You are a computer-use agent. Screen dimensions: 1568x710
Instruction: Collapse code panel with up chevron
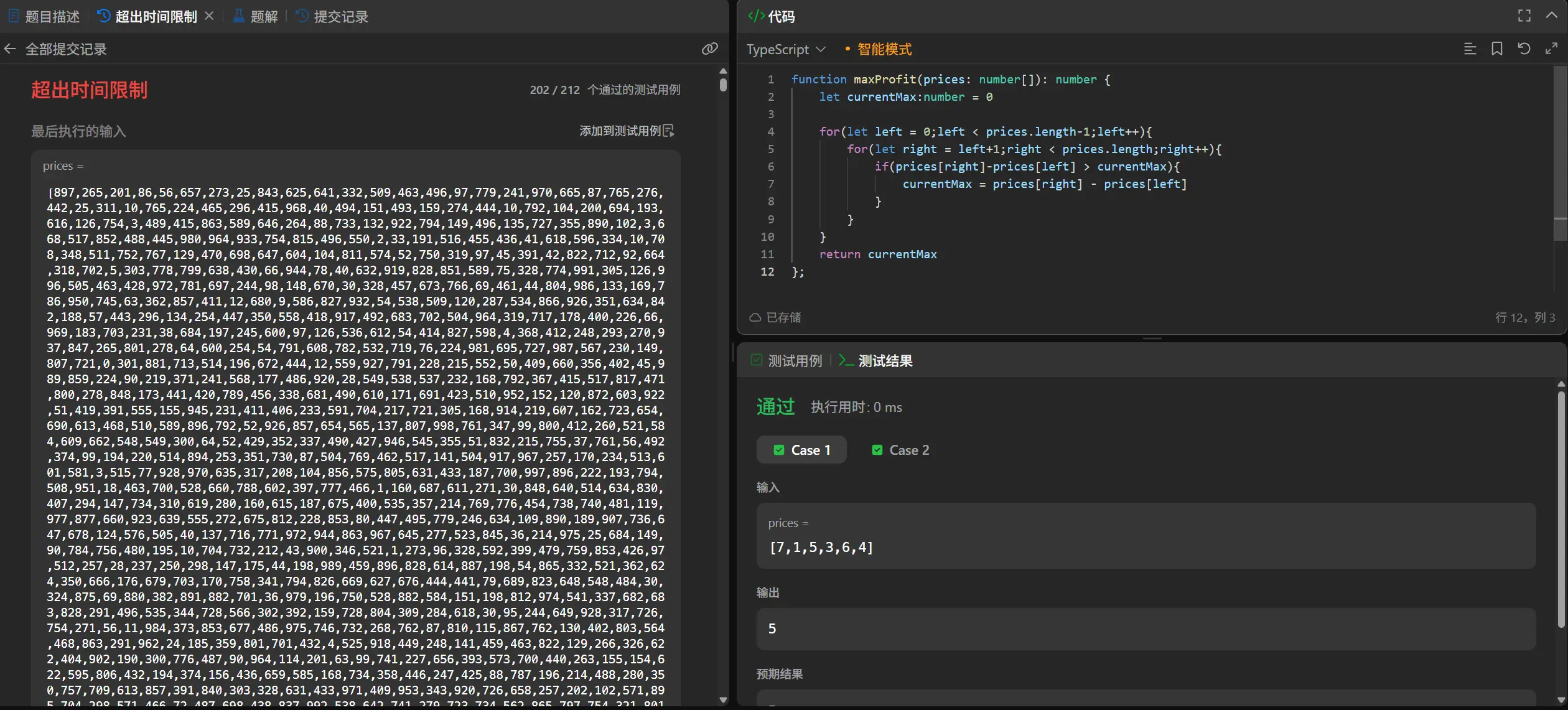(x=1551, y=16)
